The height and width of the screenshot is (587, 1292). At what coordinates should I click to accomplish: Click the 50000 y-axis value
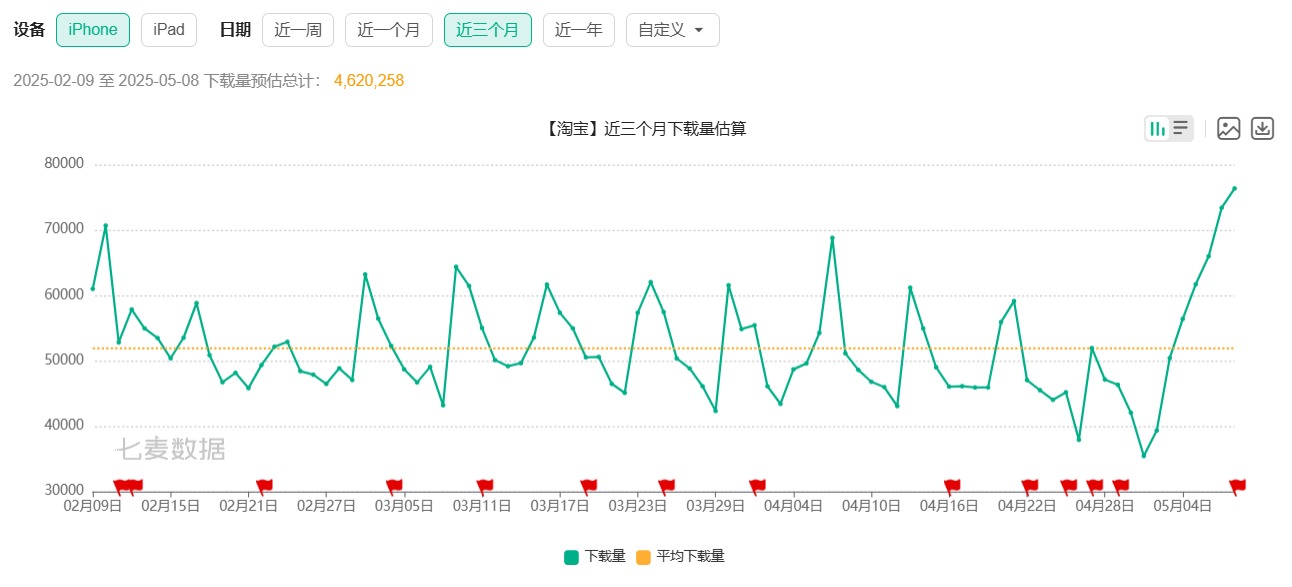64,360
